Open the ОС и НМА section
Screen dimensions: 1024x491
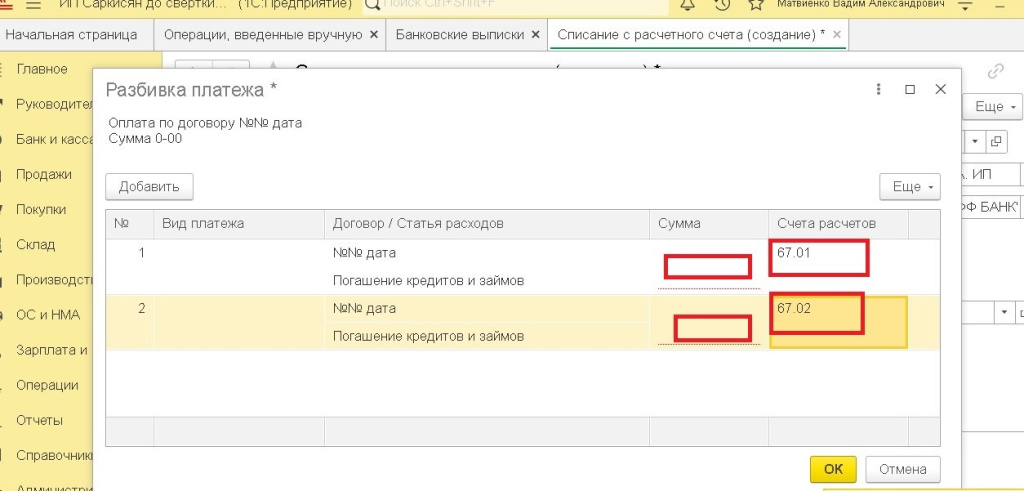coord(48,315)
